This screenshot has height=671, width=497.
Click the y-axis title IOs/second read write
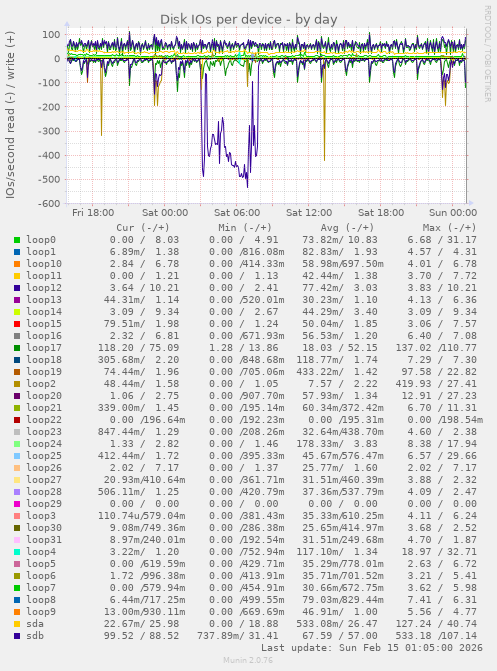click(10, 115)
